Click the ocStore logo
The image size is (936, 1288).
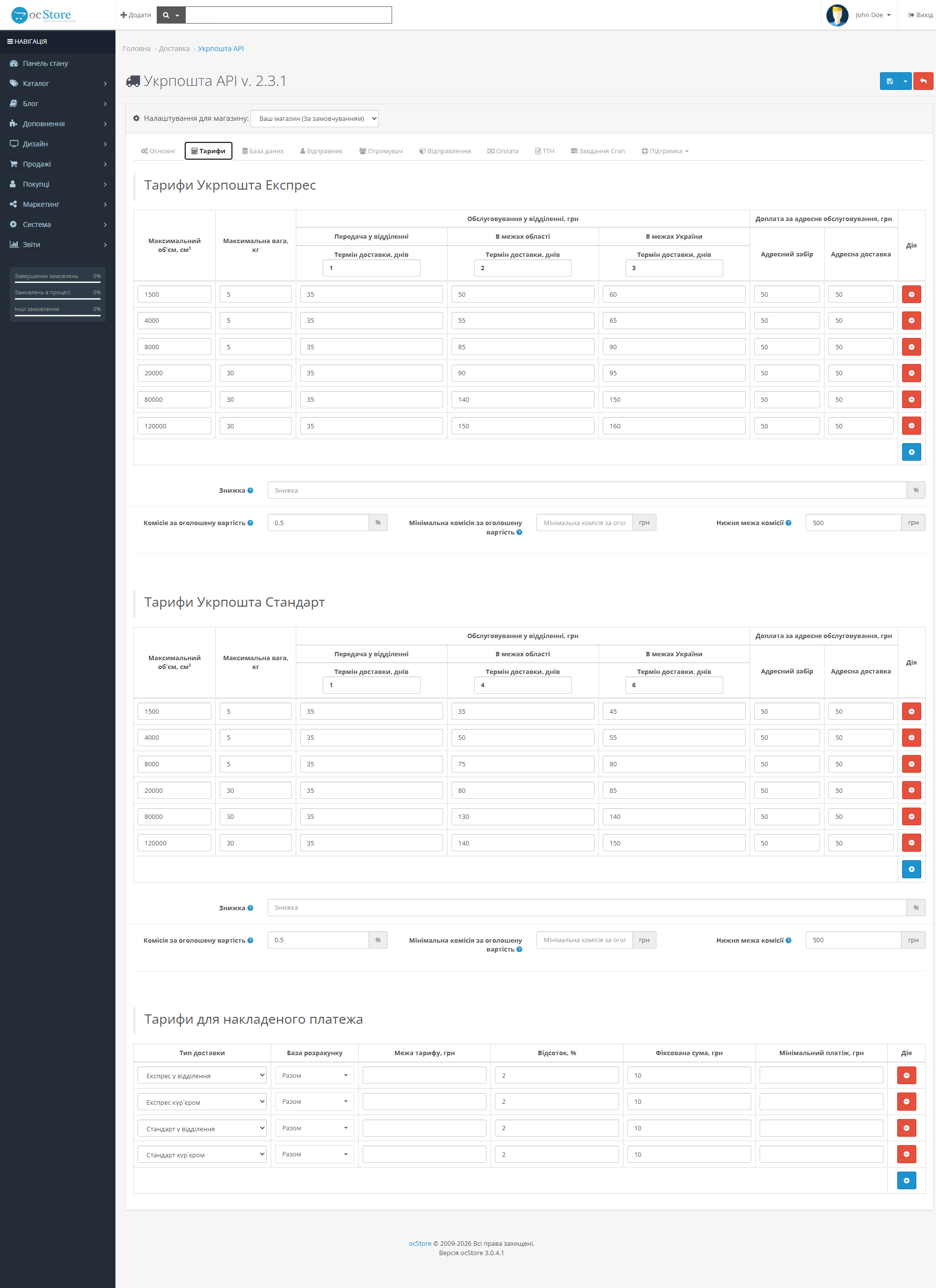[43, 15]
